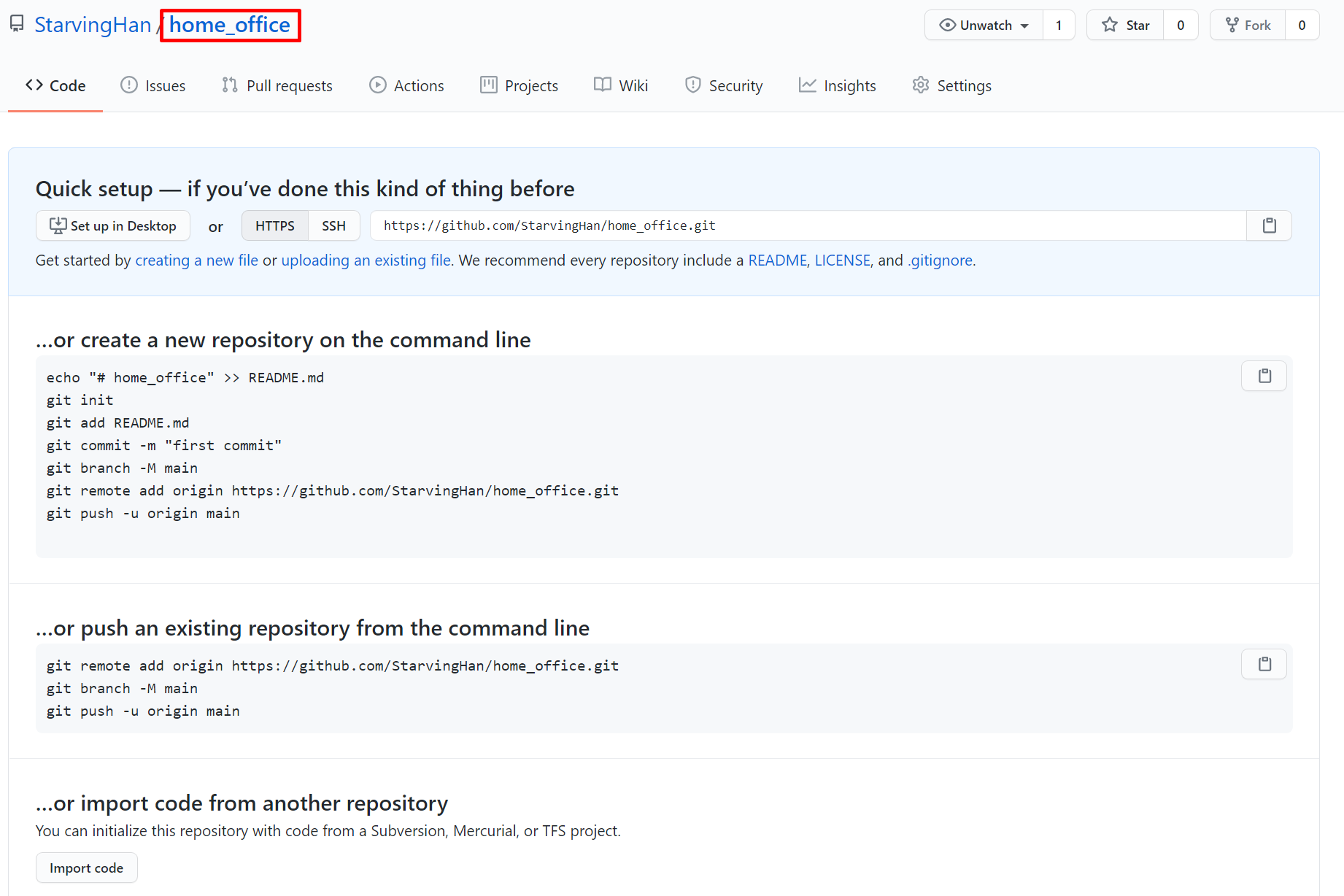
Task: Follow the creating a new file link
Action: (197, 260)
